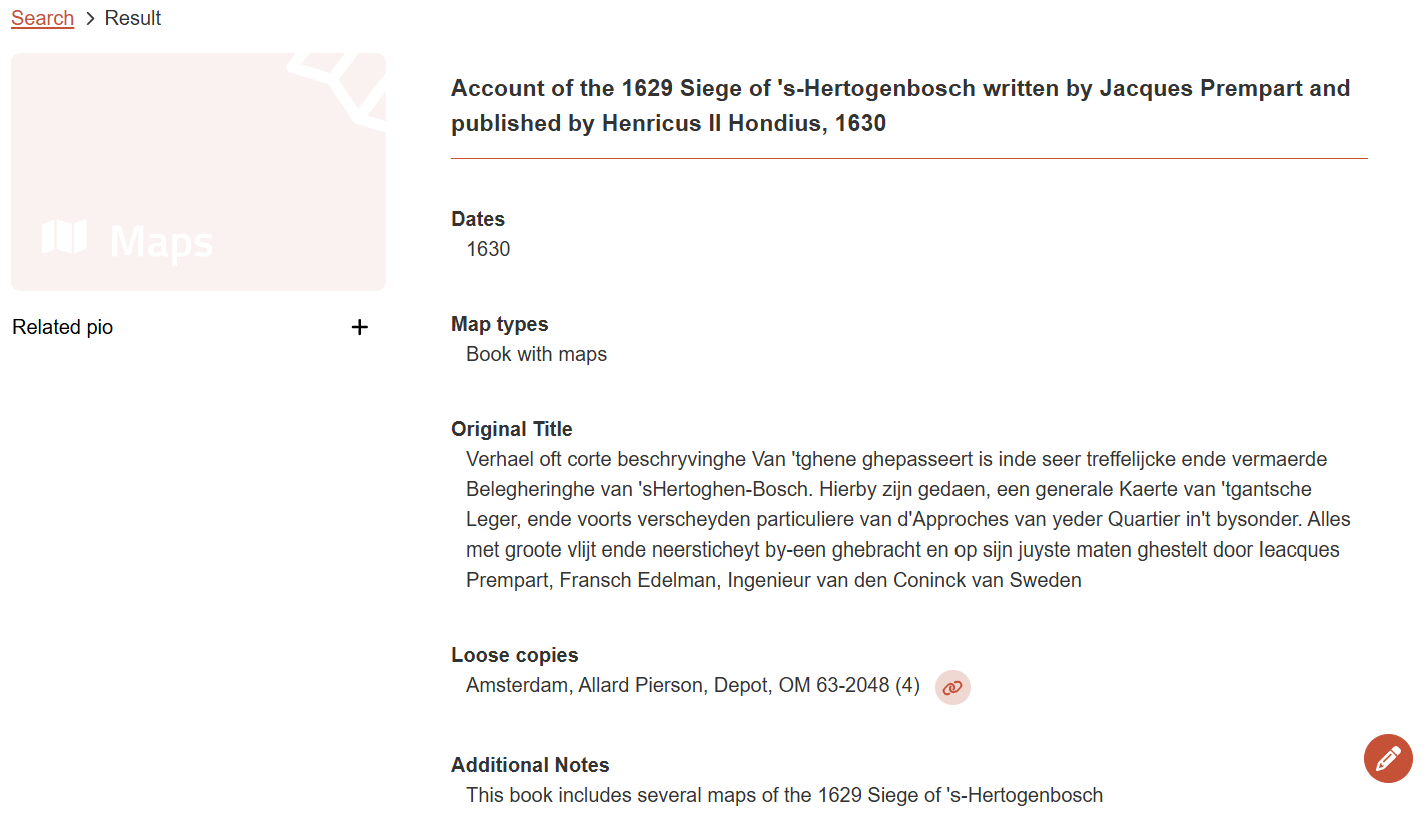Click the record title heading
The image size is (1428, 825).
[900, 105]
